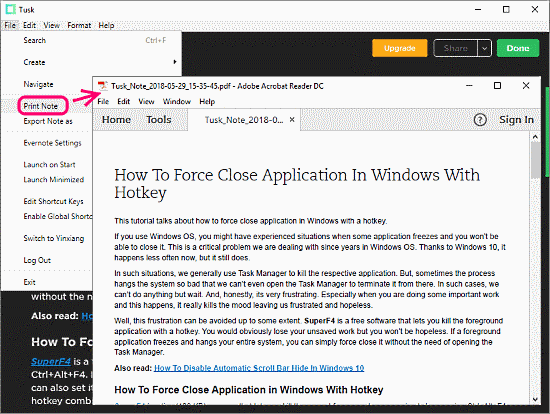Viewport: 550px width, 414px height.
Task: Open the Acrobat Reader Window menu
Action: (176, 101)
